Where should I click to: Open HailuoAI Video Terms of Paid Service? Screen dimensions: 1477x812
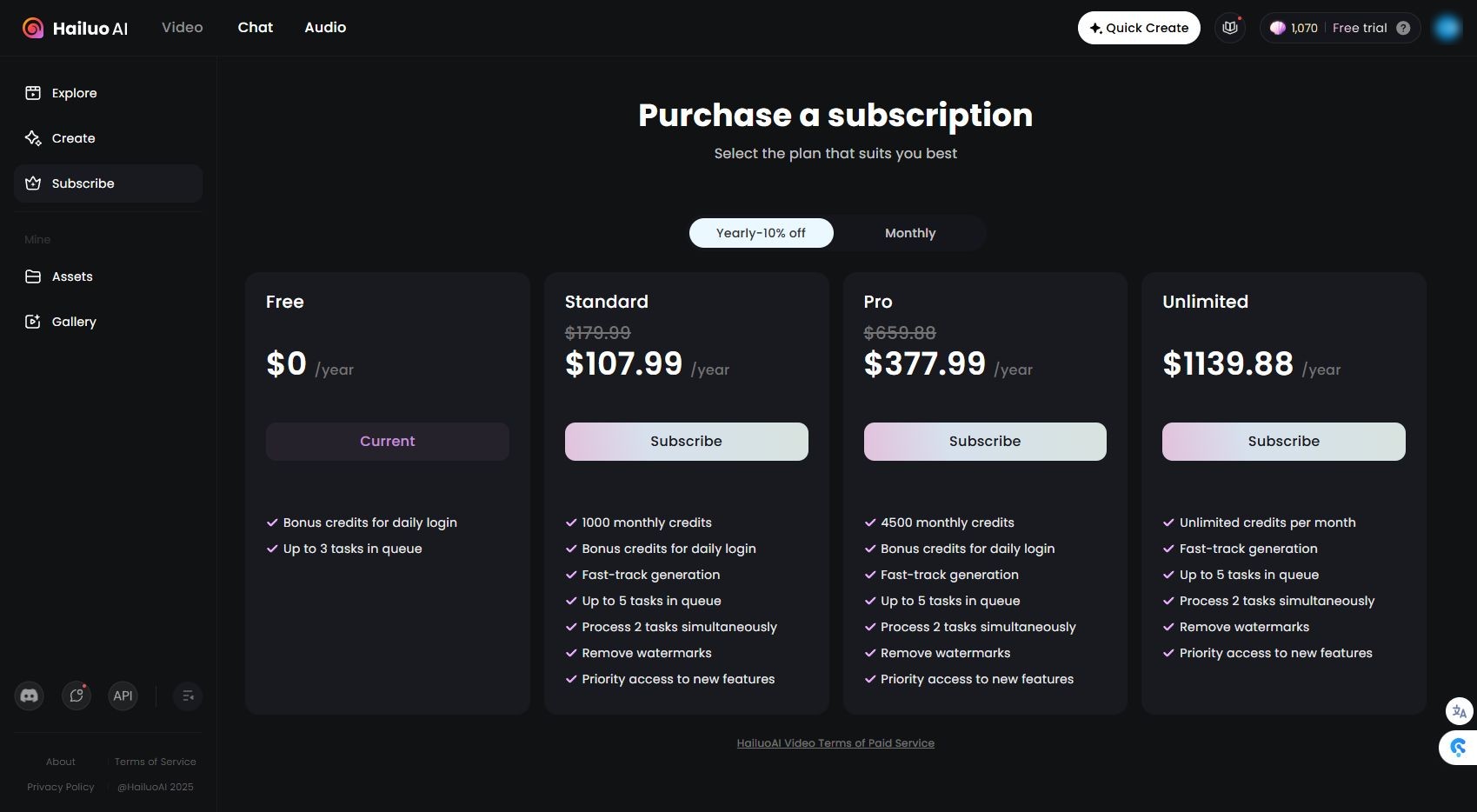tap(835, 743)
